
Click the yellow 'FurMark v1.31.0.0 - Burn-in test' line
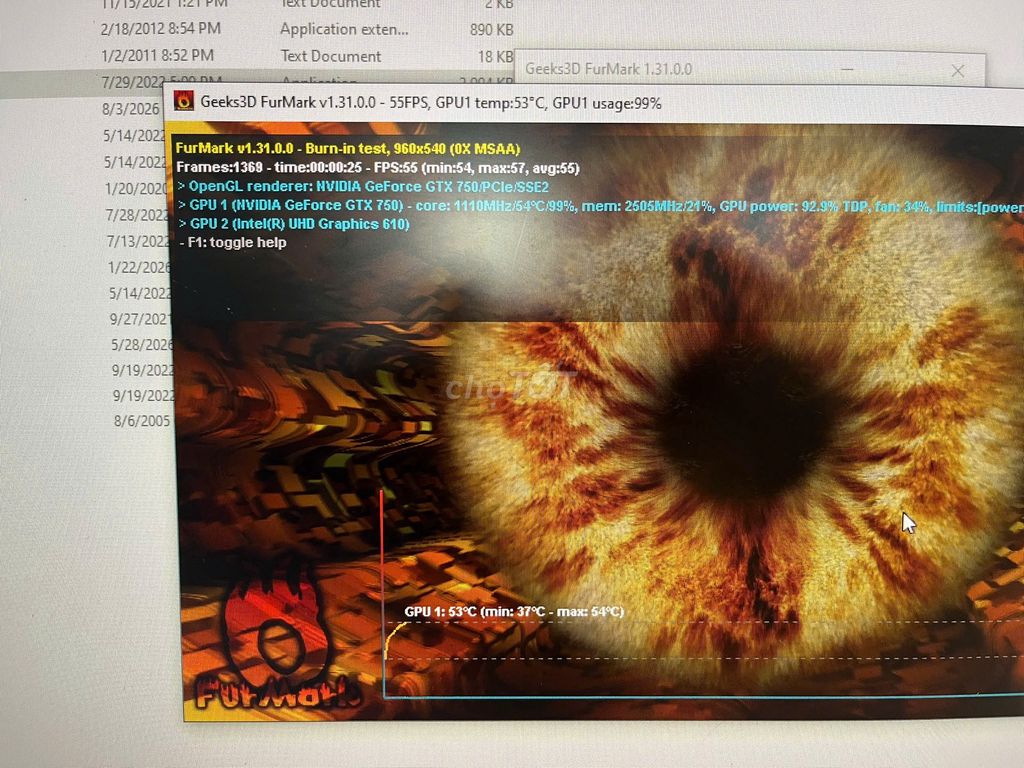point(347,148)
